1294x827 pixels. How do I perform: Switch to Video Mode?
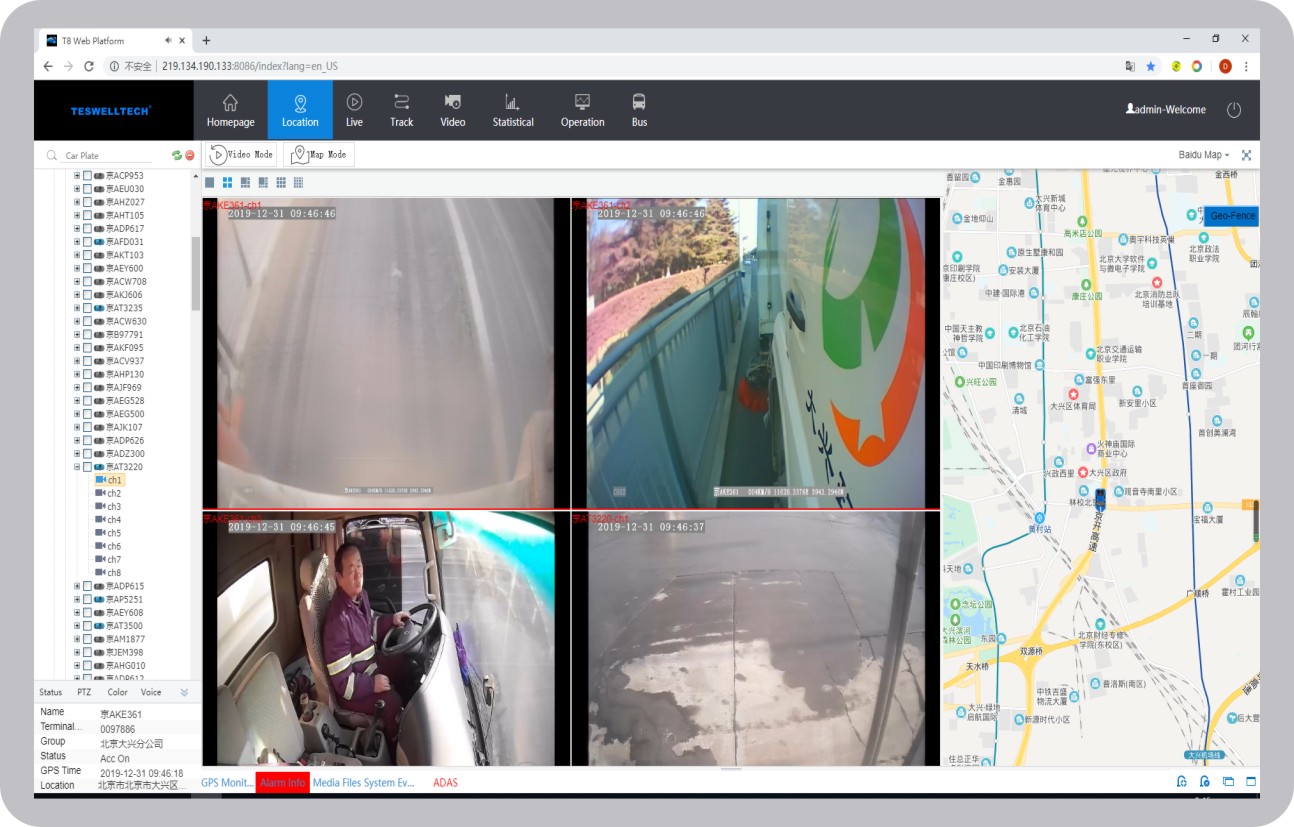coord(241,155)
